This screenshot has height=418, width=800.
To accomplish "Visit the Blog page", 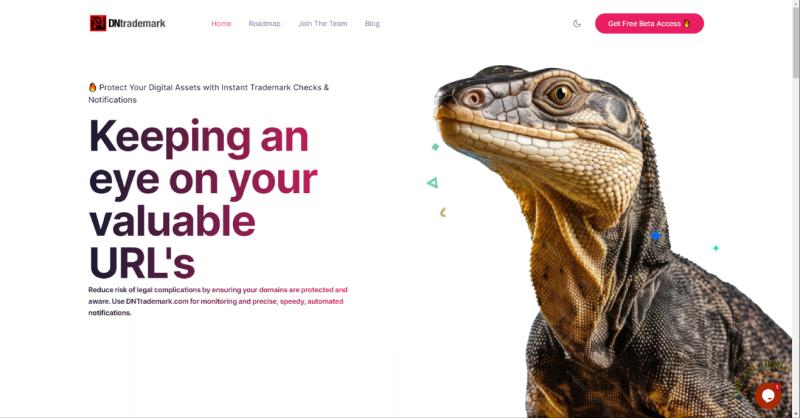I will (372, 23).
